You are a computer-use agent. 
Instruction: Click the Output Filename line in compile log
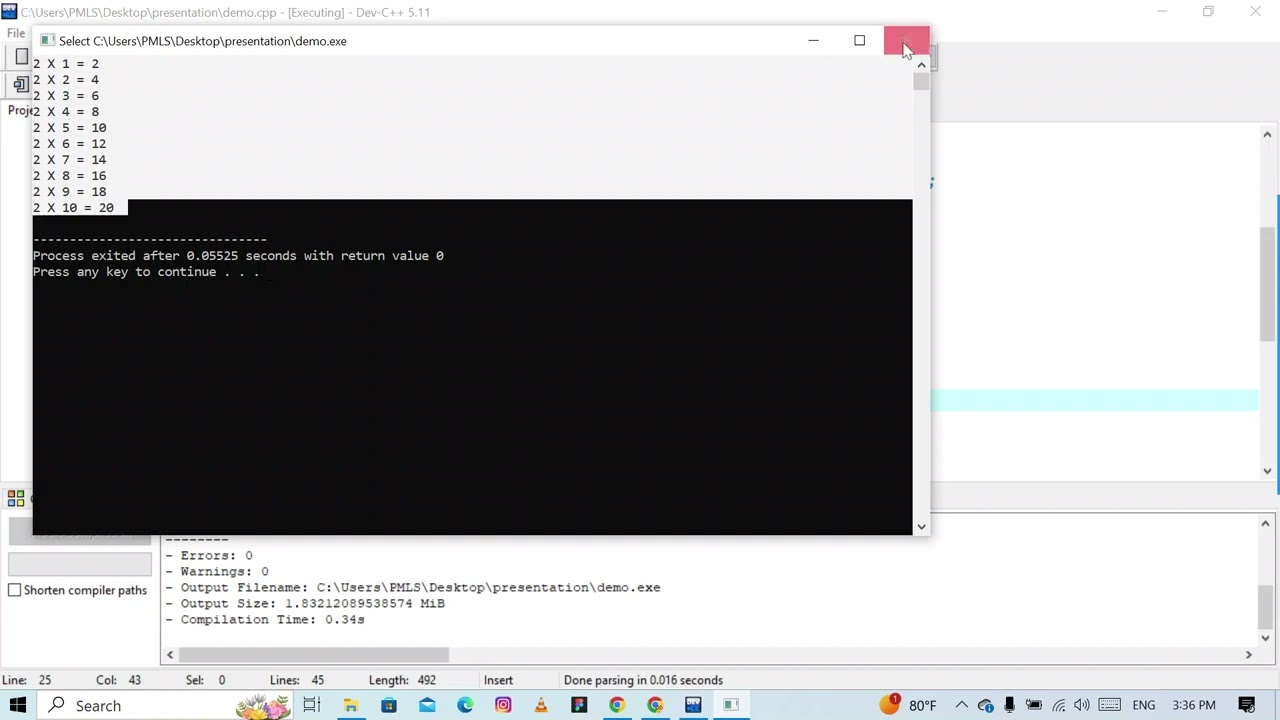413,587
